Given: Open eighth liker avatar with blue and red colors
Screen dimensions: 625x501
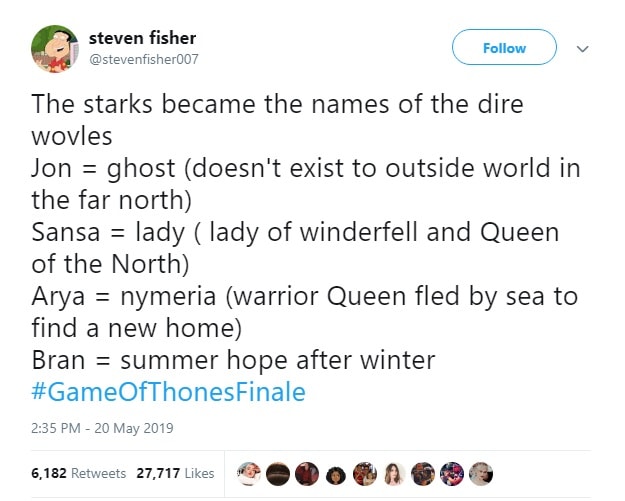Looking at the screenshot, I should [452, 473].
